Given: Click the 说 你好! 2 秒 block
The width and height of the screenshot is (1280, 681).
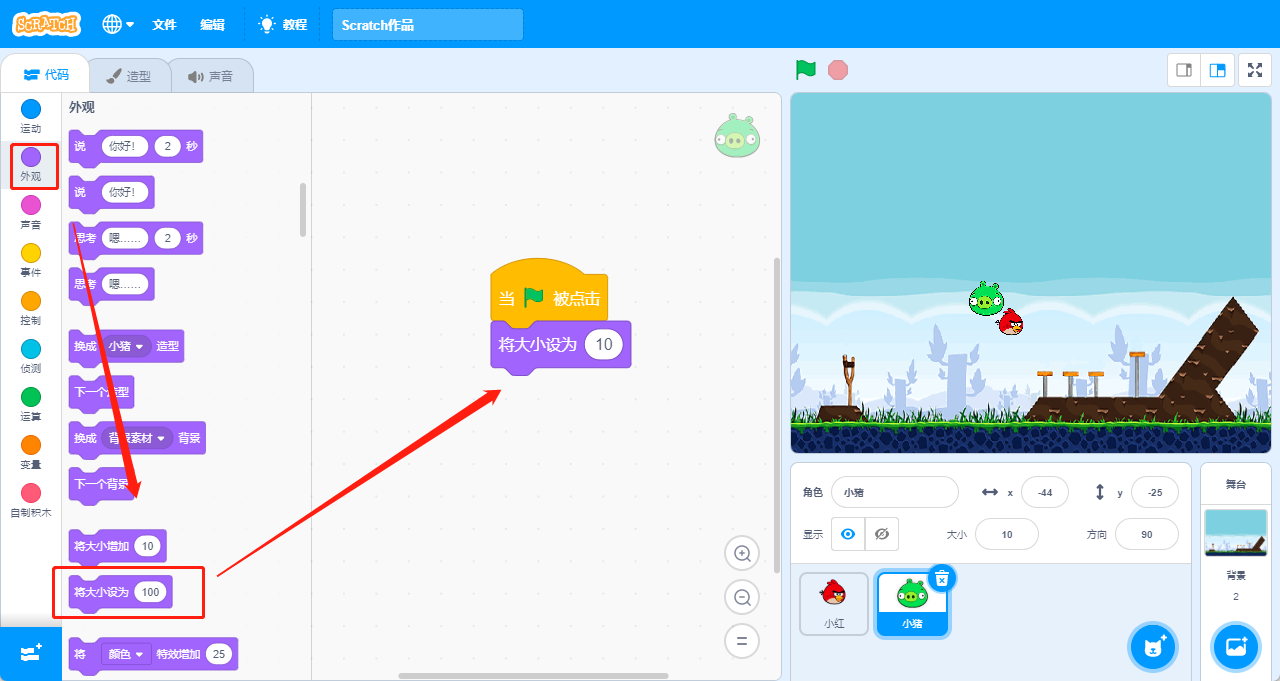Looking at the screenshot, I should click(x=135, y=146).
